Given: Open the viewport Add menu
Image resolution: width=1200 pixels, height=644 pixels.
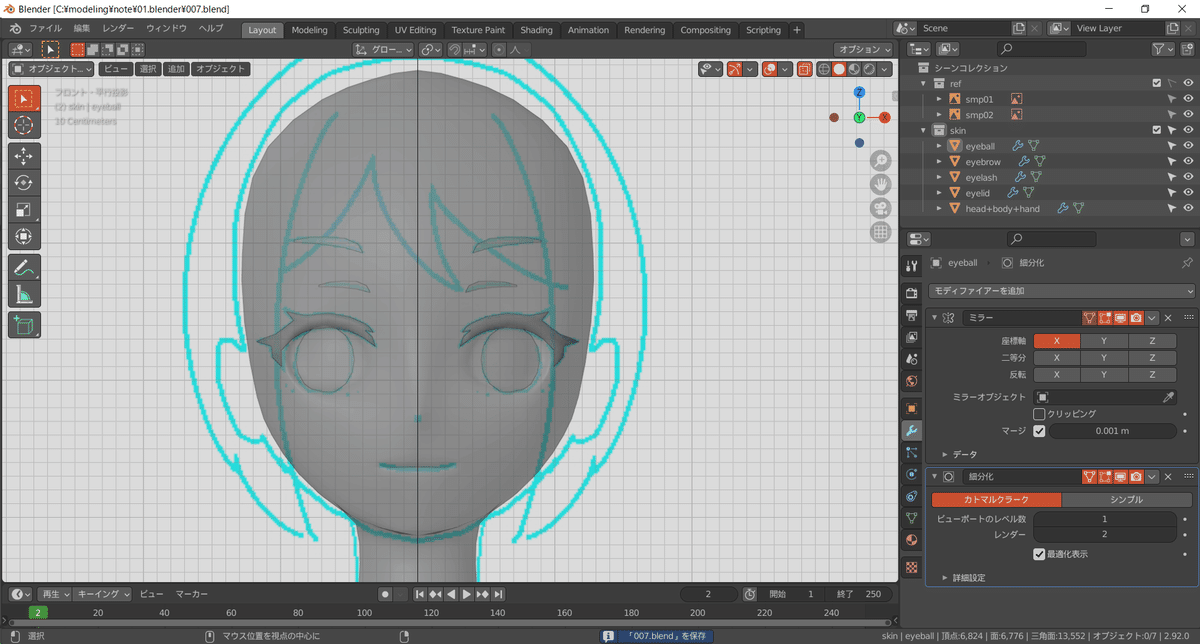Looking at the screenshot, I should (176, 69).
